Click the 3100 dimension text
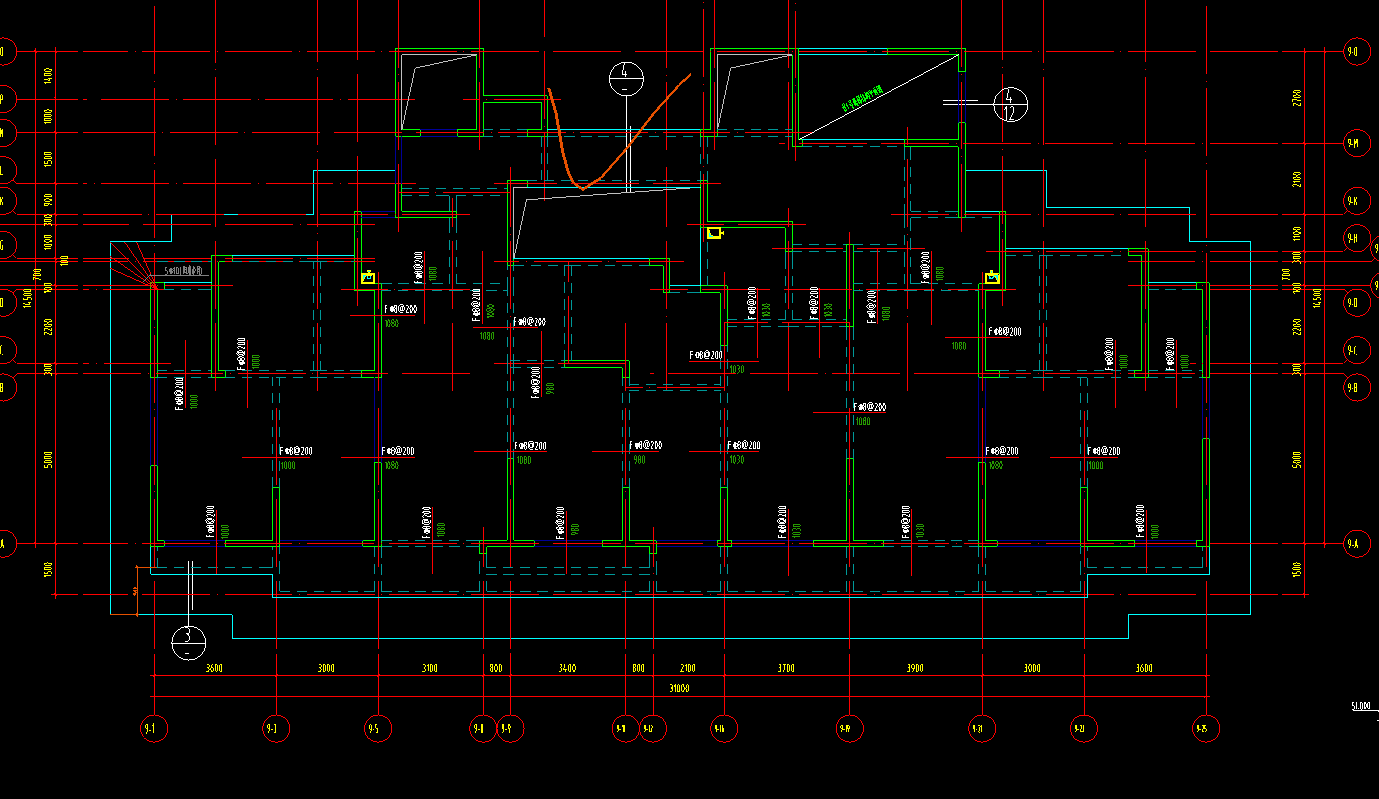Image resolution: width=1379 pixels, height=799 pixels. [x=429, y=668]
